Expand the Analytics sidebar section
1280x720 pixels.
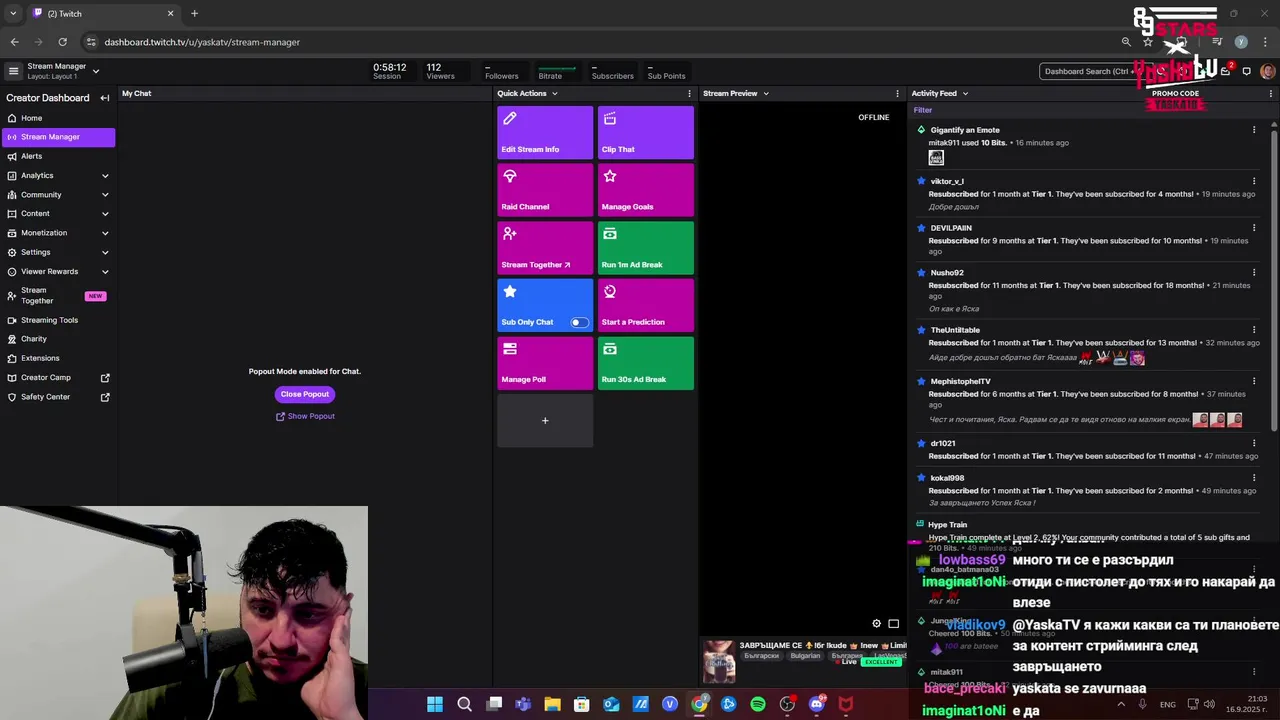tap(105, 176)
